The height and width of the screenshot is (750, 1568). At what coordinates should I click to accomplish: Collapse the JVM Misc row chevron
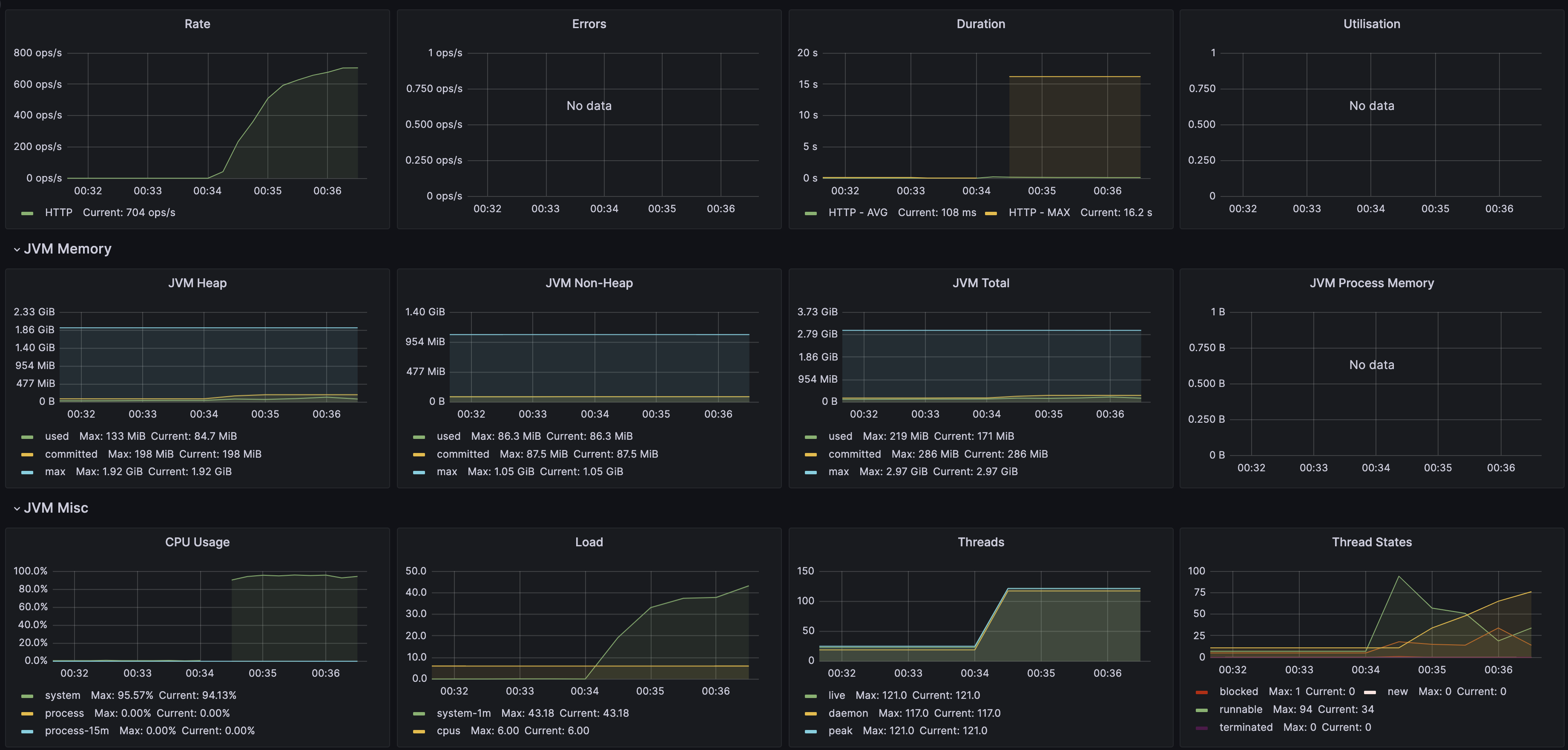pyautogui.click(x=17, y=509)
